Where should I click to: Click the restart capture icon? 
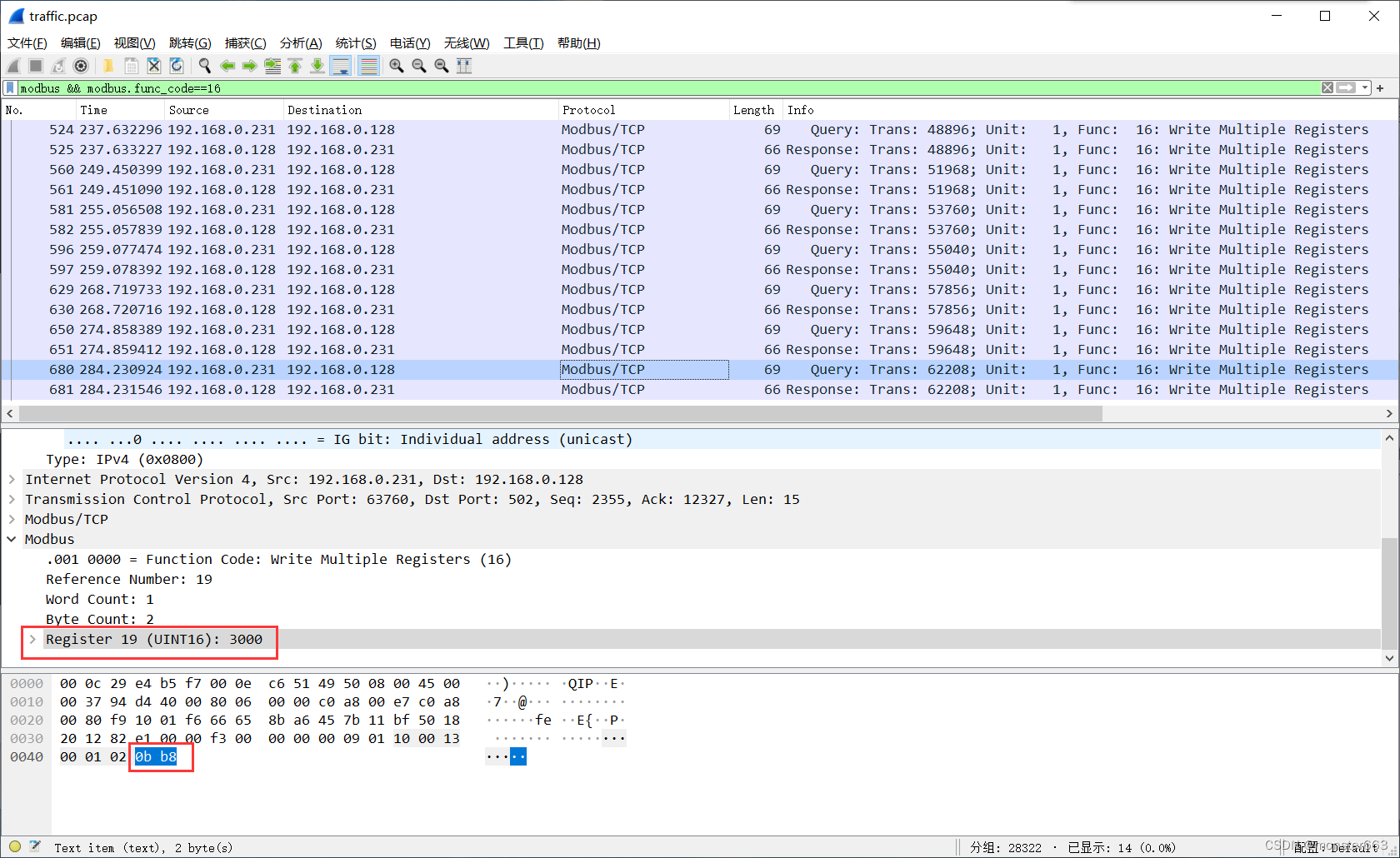click(58, 66)
